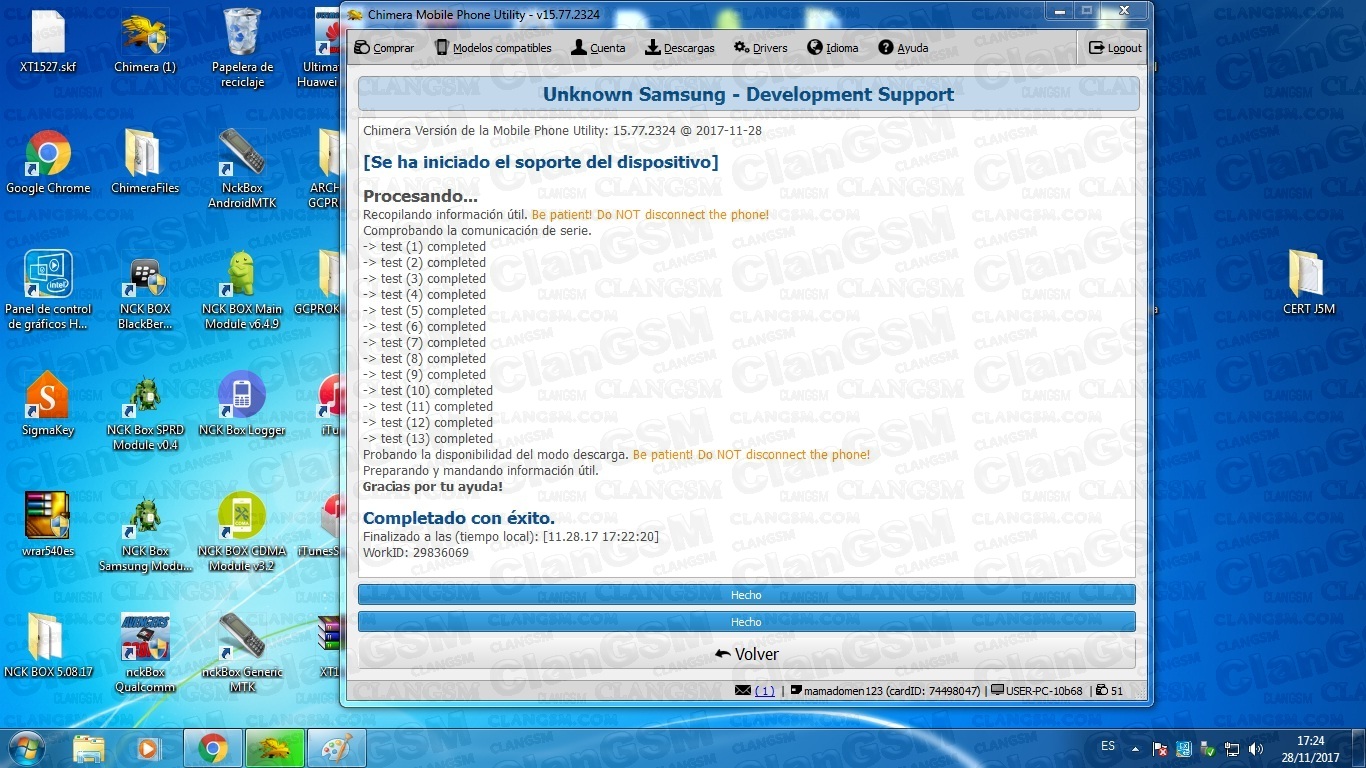Select the NCK BOX 5.08.17 folder
The image size is (1366, 768).
tap(48, 646)
